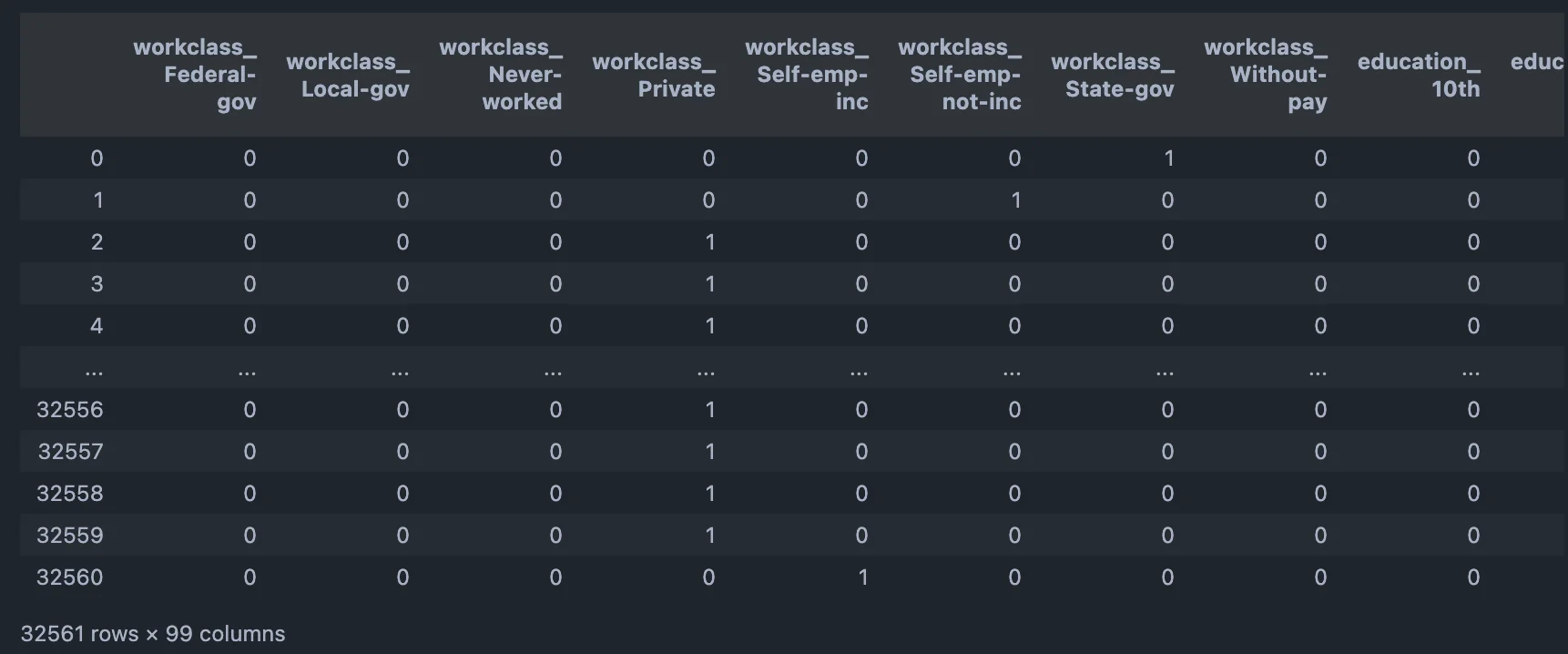1568x654 pixels.
Task: Select the workclass_Without-pay column header
Action: click(x=1266, y=75)
